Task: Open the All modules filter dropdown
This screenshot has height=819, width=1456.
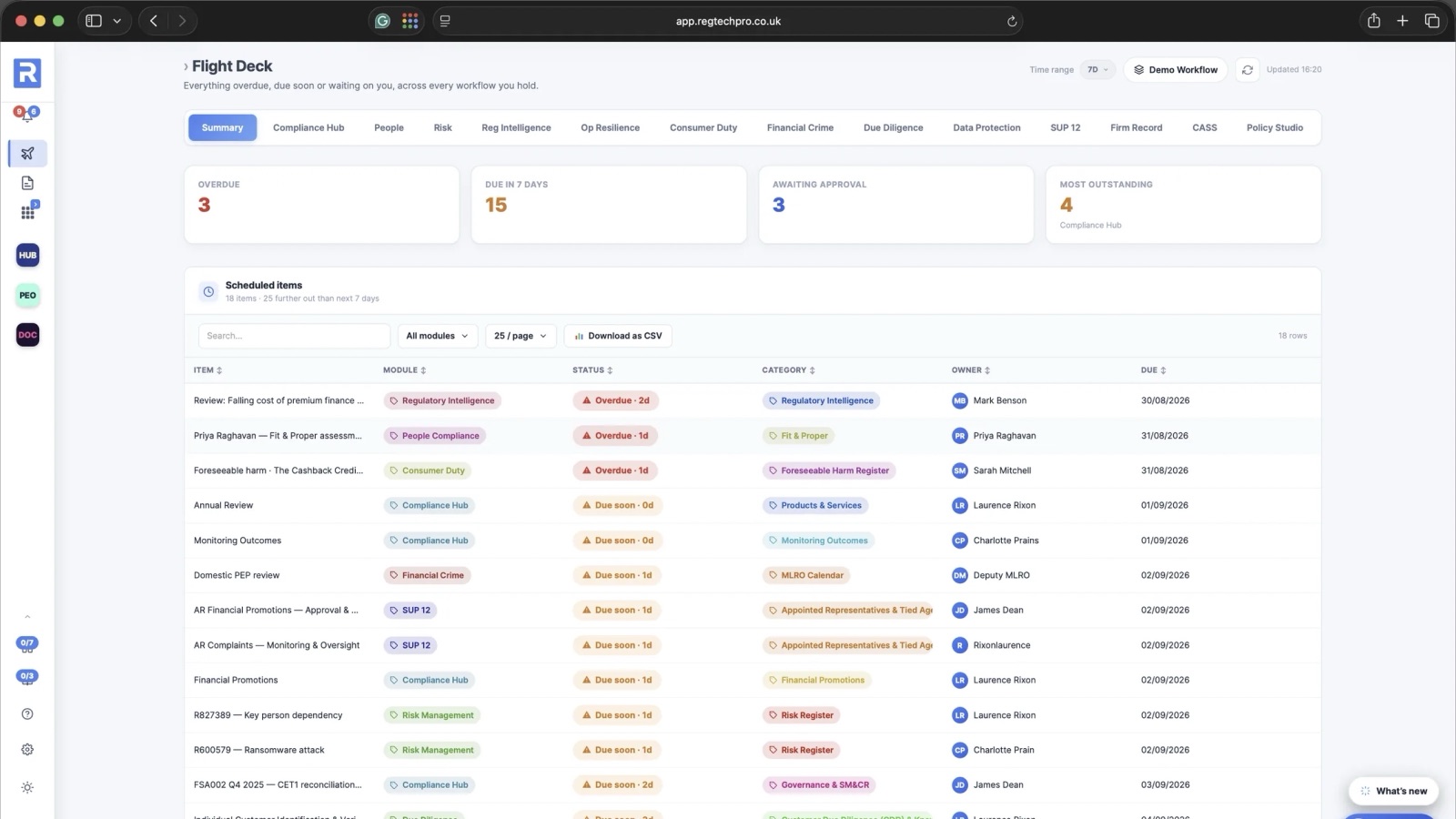Action: 438,336
